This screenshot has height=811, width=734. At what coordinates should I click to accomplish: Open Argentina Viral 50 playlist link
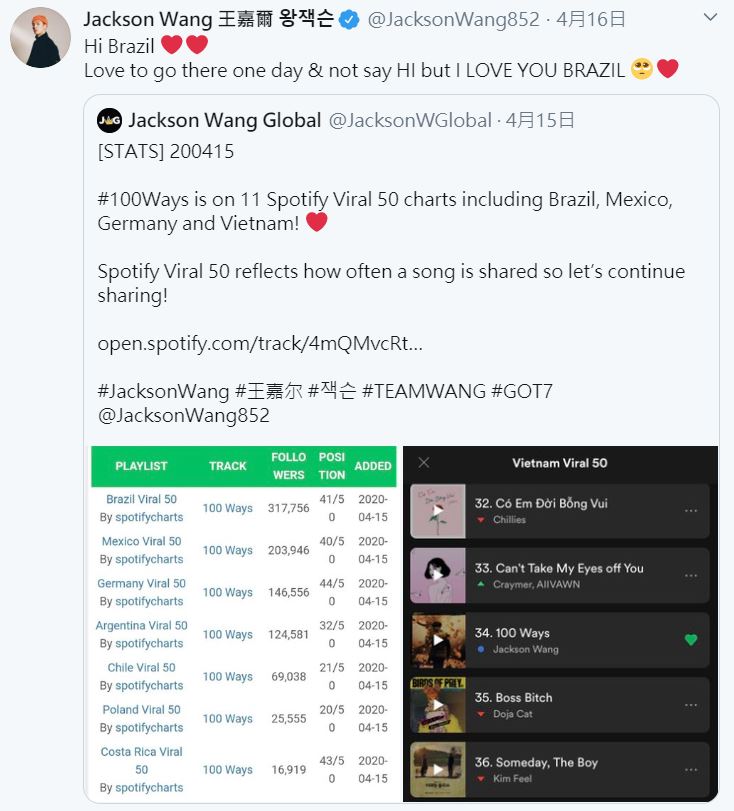click(141, 625)
